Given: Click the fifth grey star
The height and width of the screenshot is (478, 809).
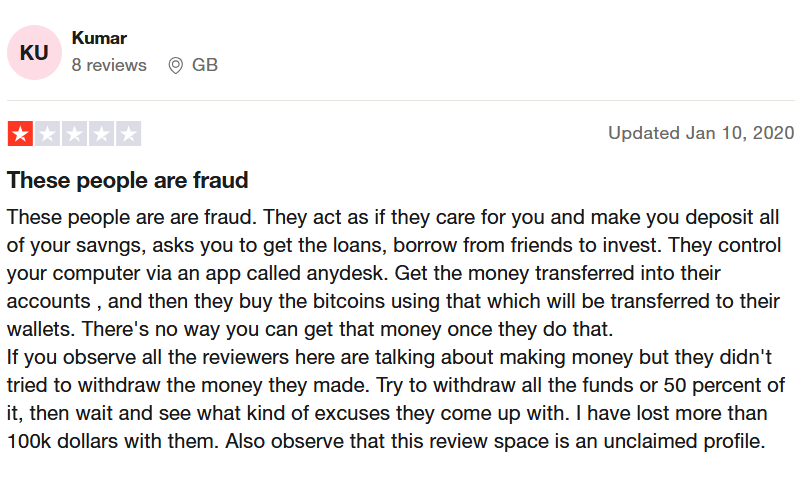Looking at the screenshot, I should 128,134.
